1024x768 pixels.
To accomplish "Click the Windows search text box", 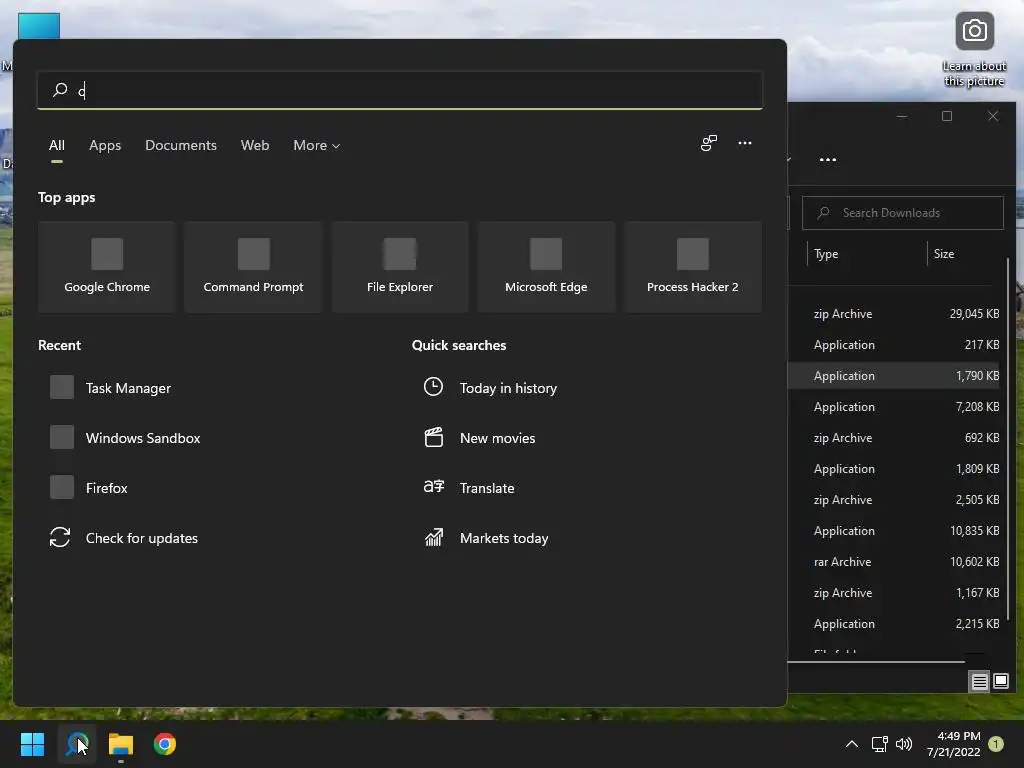I will (x=400, y=90).
